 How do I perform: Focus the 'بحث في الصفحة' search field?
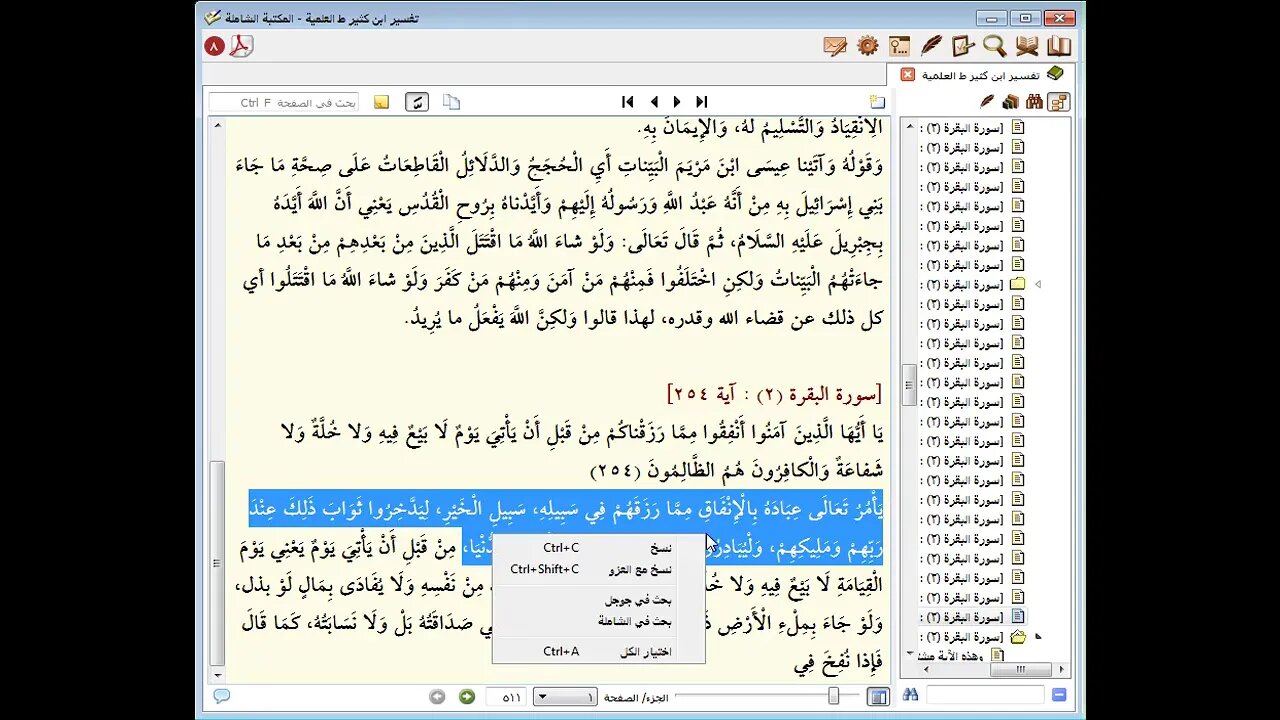(284, 102)
